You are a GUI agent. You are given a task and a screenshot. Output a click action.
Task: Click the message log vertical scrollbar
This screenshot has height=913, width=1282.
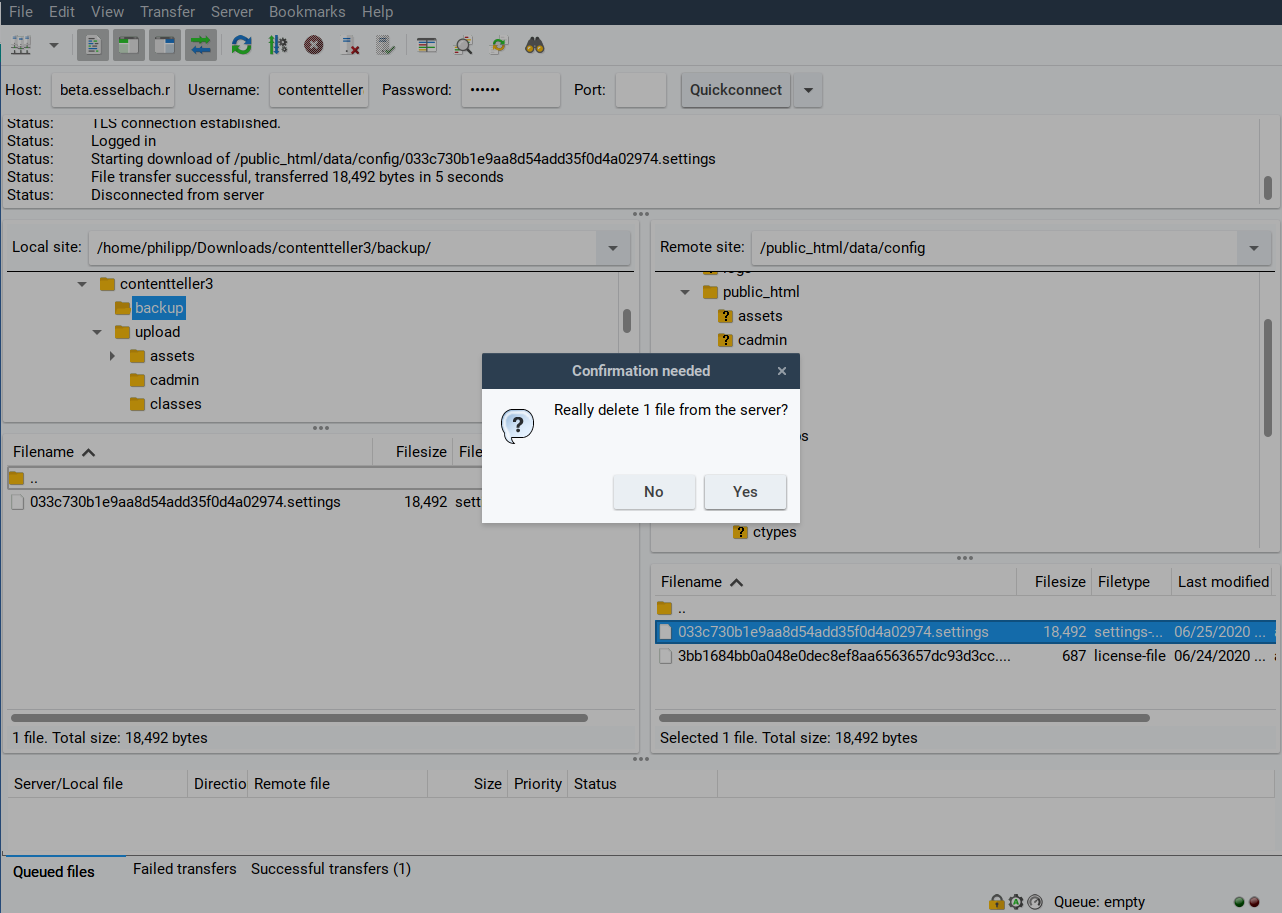click(x=1268, y=187)
